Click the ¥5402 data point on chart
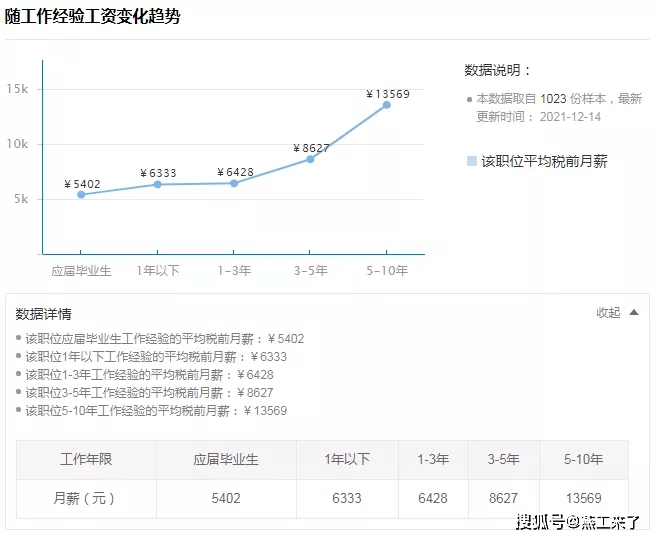The image size is (655, 539). coord(81,194)
